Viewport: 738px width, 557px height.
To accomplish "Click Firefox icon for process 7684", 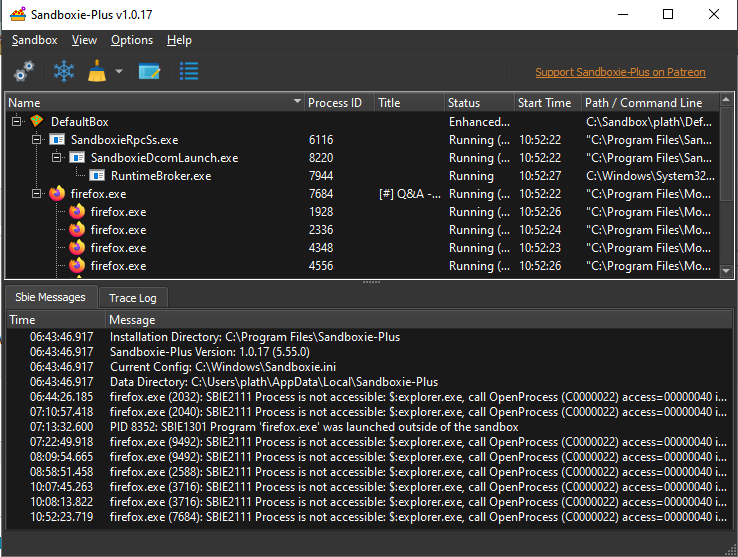I will click(x=57, y=194).
